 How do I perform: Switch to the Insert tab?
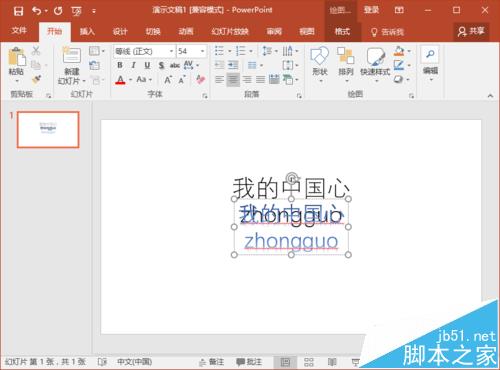coord(87,32)
